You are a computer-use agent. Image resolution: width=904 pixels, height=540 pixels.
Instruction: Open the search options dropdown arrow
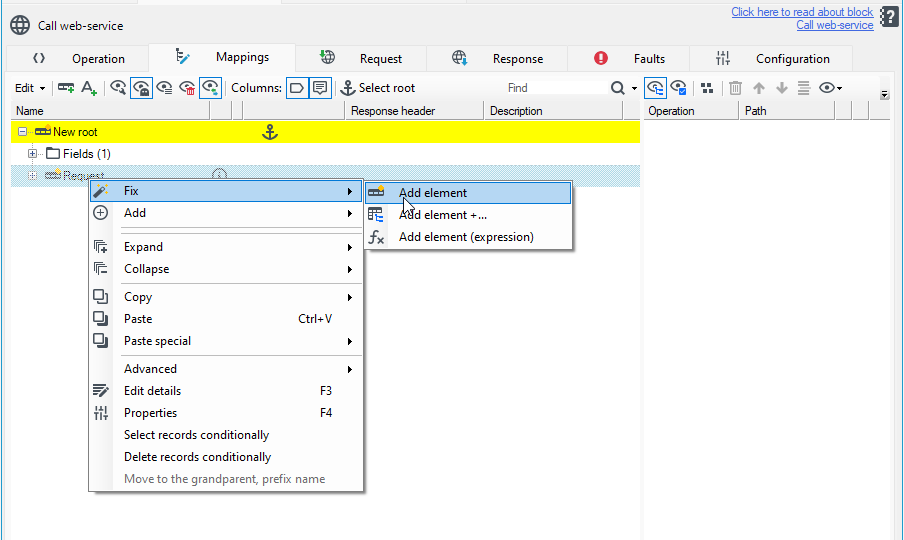[x=634, y=88]
